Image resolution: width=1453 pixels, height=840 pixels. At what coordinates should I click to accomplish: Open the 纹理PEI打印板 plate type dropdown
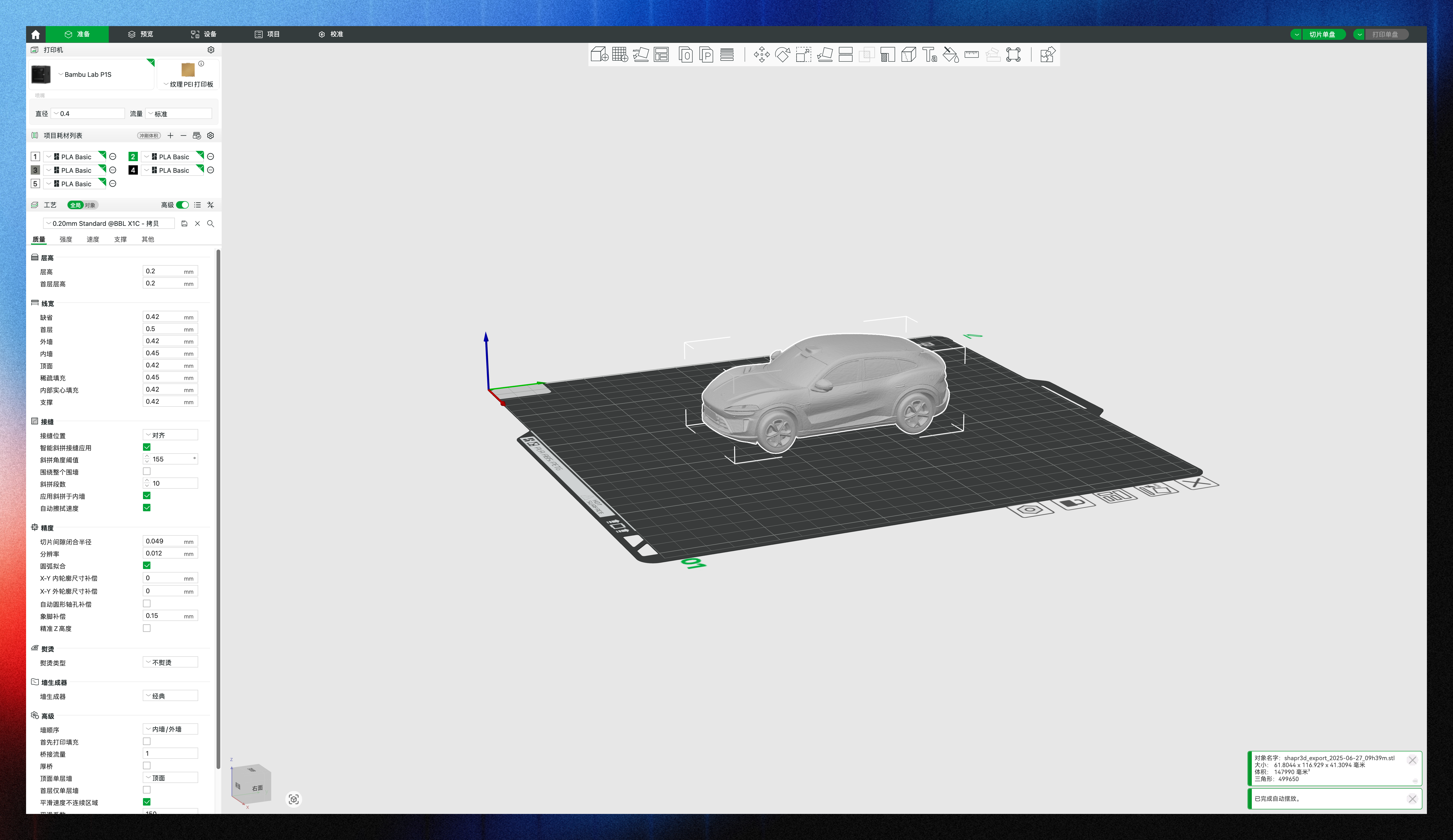tap(188, 84)
